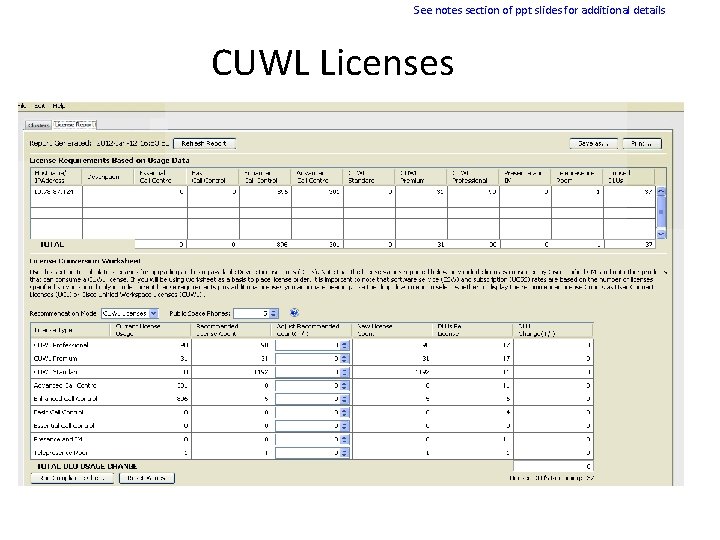Click the CUWL Premium column header in usage table
The height and width of the screenshot is (540, 720).
click(x=420, y=177)
